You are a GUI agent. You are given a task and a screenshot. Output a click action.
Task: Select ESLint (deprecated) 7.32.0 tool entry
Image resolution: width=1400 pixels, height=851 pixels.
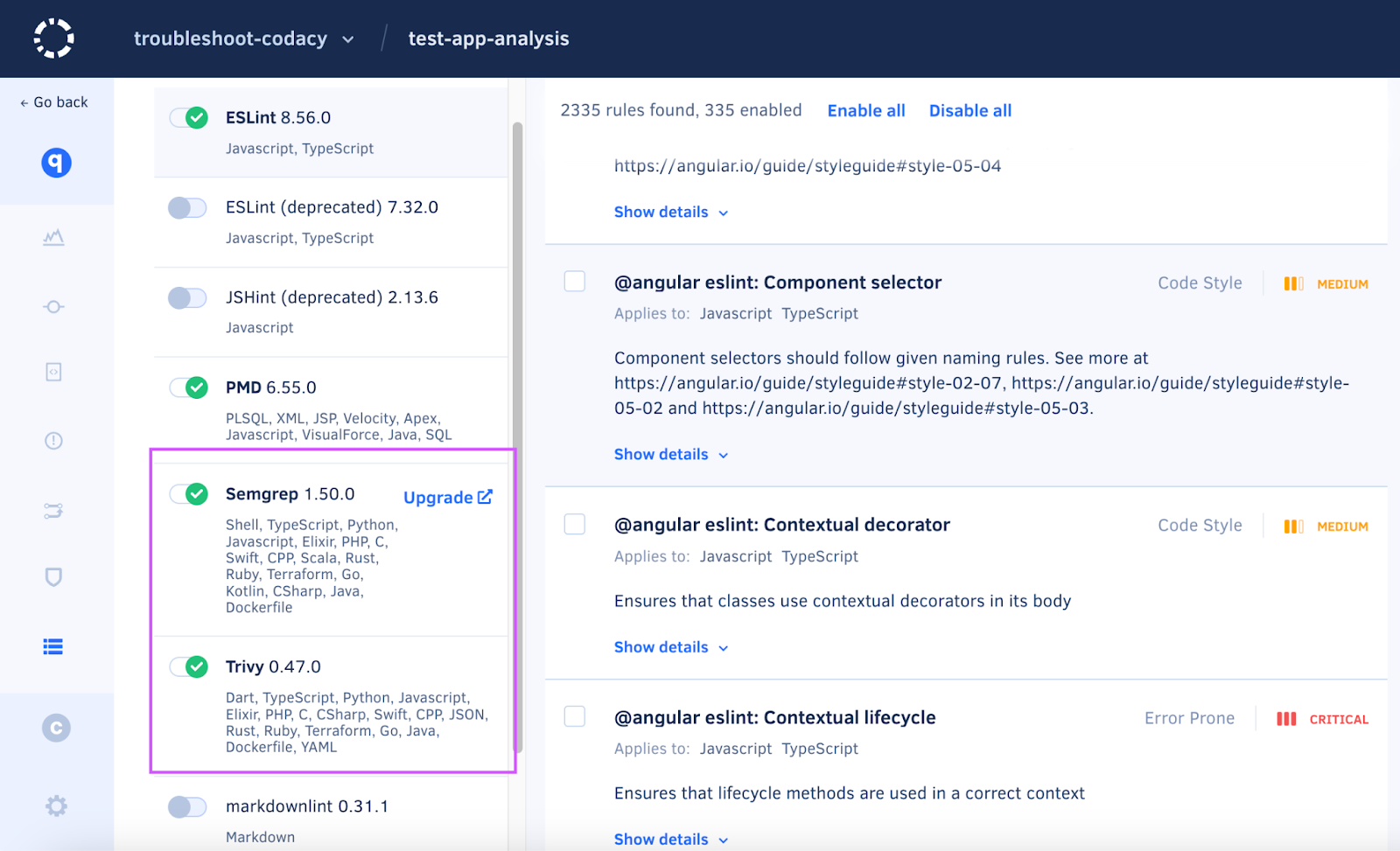point(331,222)
